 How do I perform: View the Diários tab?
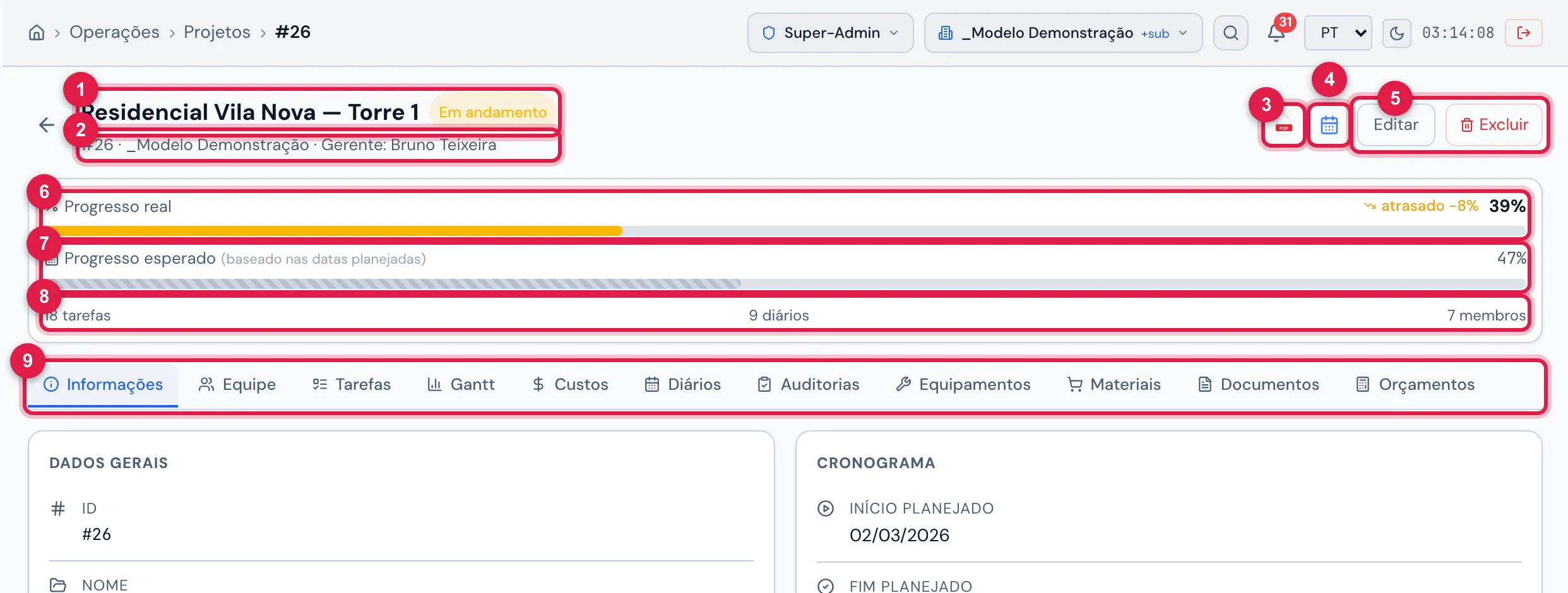click(x=682, y=384)
